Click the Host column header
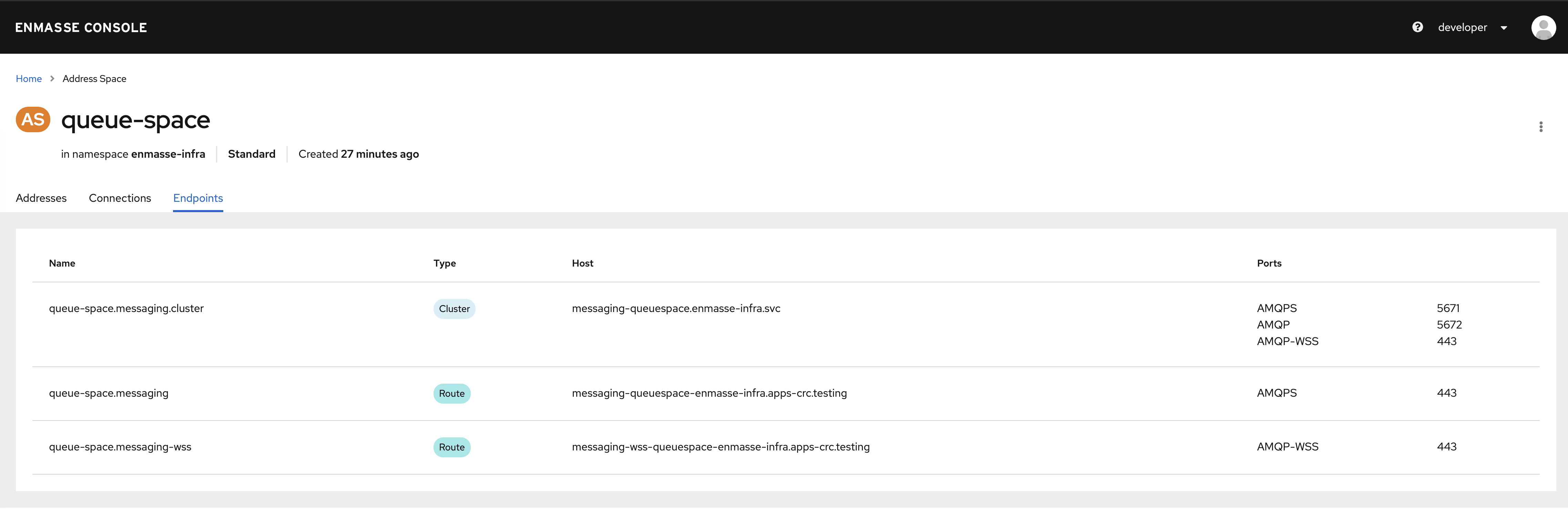The height and width of the screenshot is (509, 1568). point(582,263)
